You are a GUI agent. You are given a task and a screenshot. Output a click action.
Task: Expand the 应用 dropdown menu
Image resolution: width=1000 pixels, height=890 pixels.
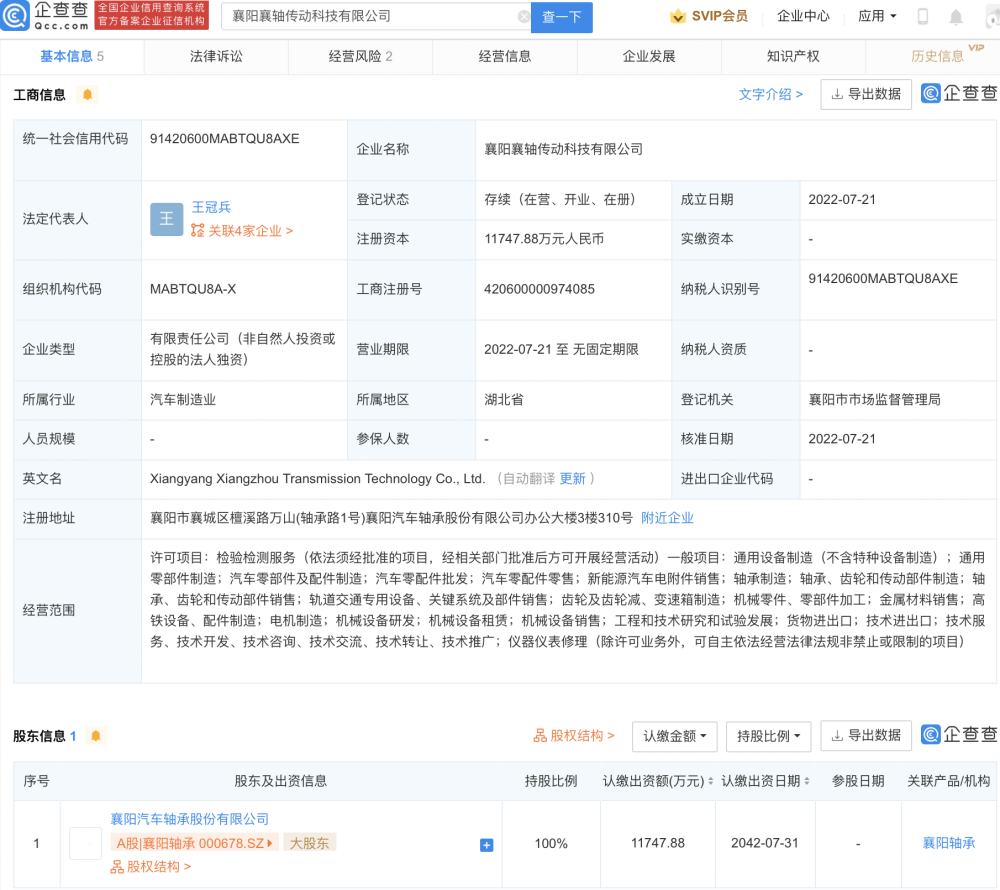877,17
